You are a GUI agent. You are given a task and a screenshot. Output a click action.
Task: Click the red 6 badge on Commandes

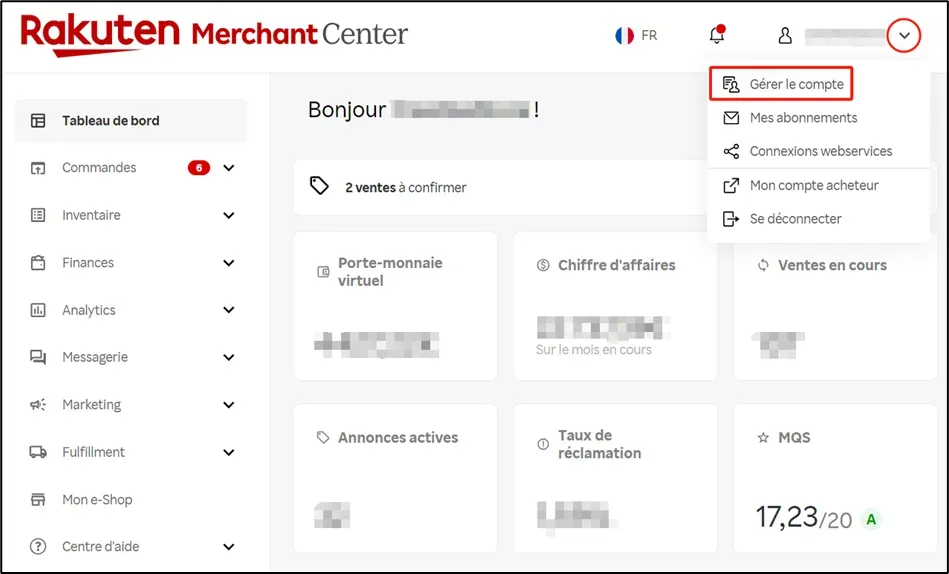click(199, 168)
